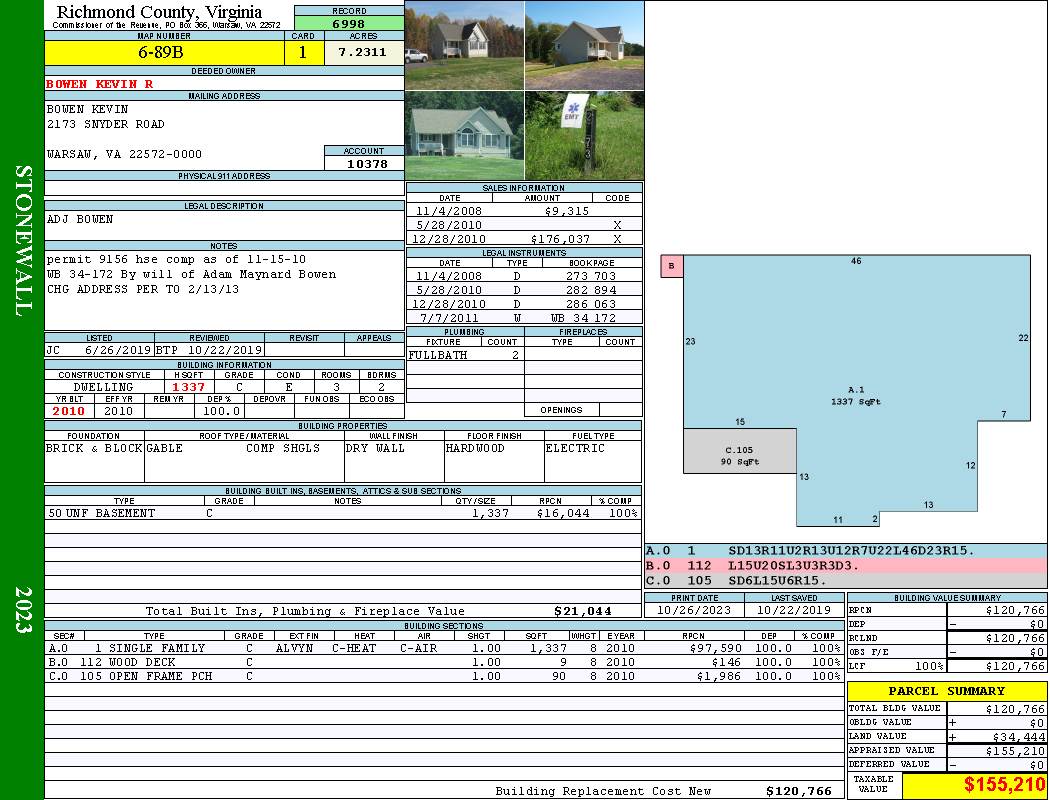Click deeded owner name BOWEN KEVIN R
This screenshot has width=1050, height=800.
pos(100,84)
